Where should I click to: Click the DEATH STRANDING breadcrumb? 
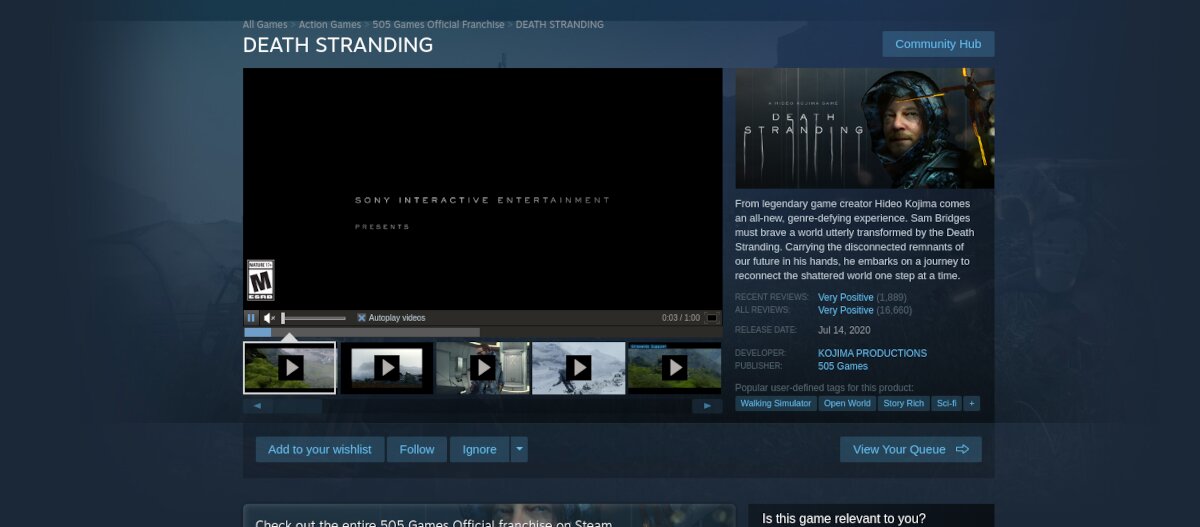(x=560, y=24)
